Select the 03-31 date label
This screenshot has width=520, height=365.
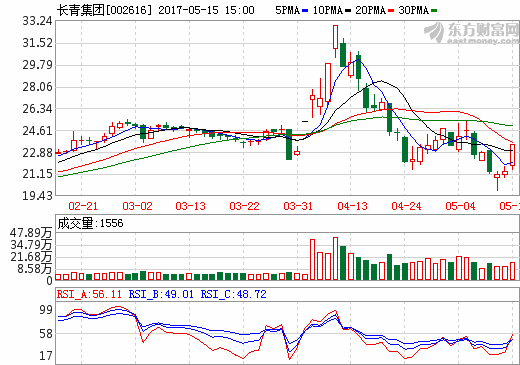pos(298,206)
